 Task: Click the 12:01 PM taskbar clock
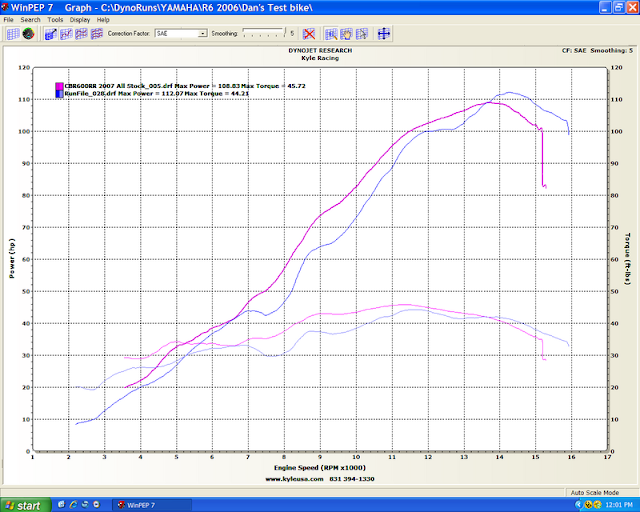click(619, 505)
